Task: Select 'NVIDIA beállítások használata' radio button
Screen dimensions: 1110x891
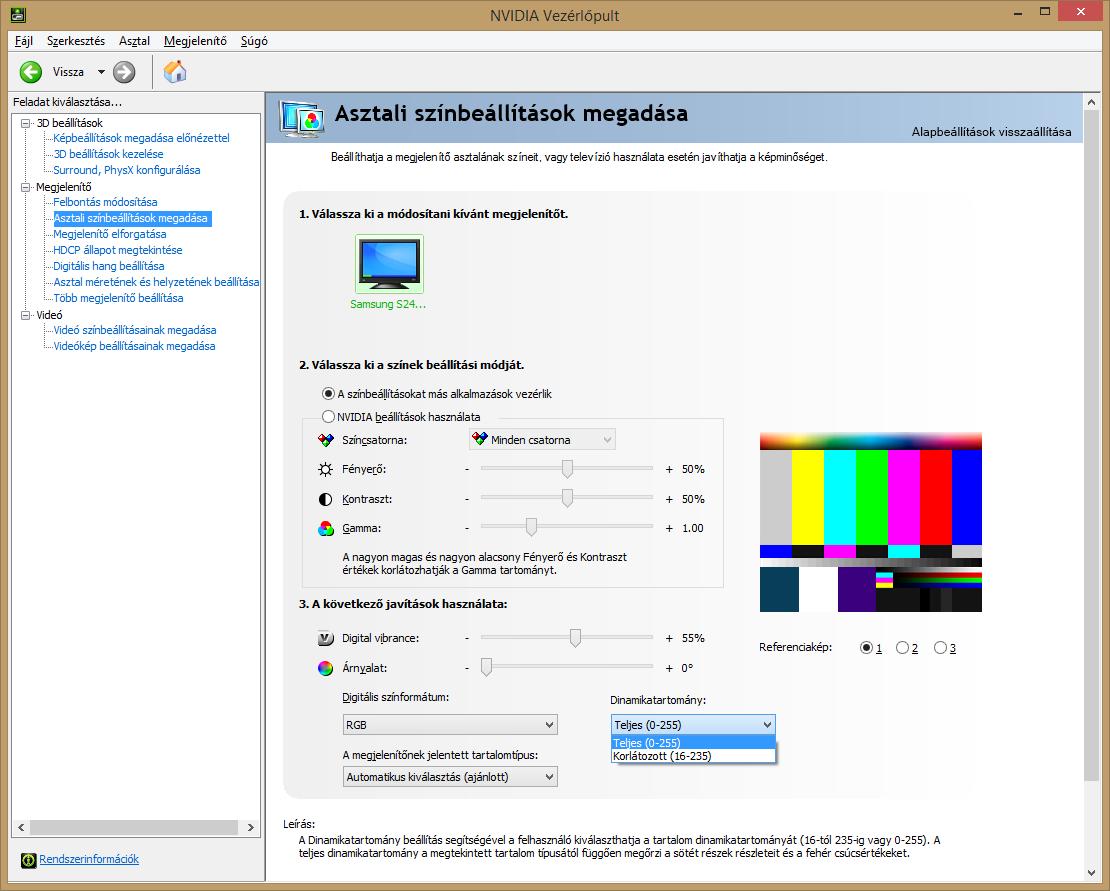Action: [x=328, y=417]
